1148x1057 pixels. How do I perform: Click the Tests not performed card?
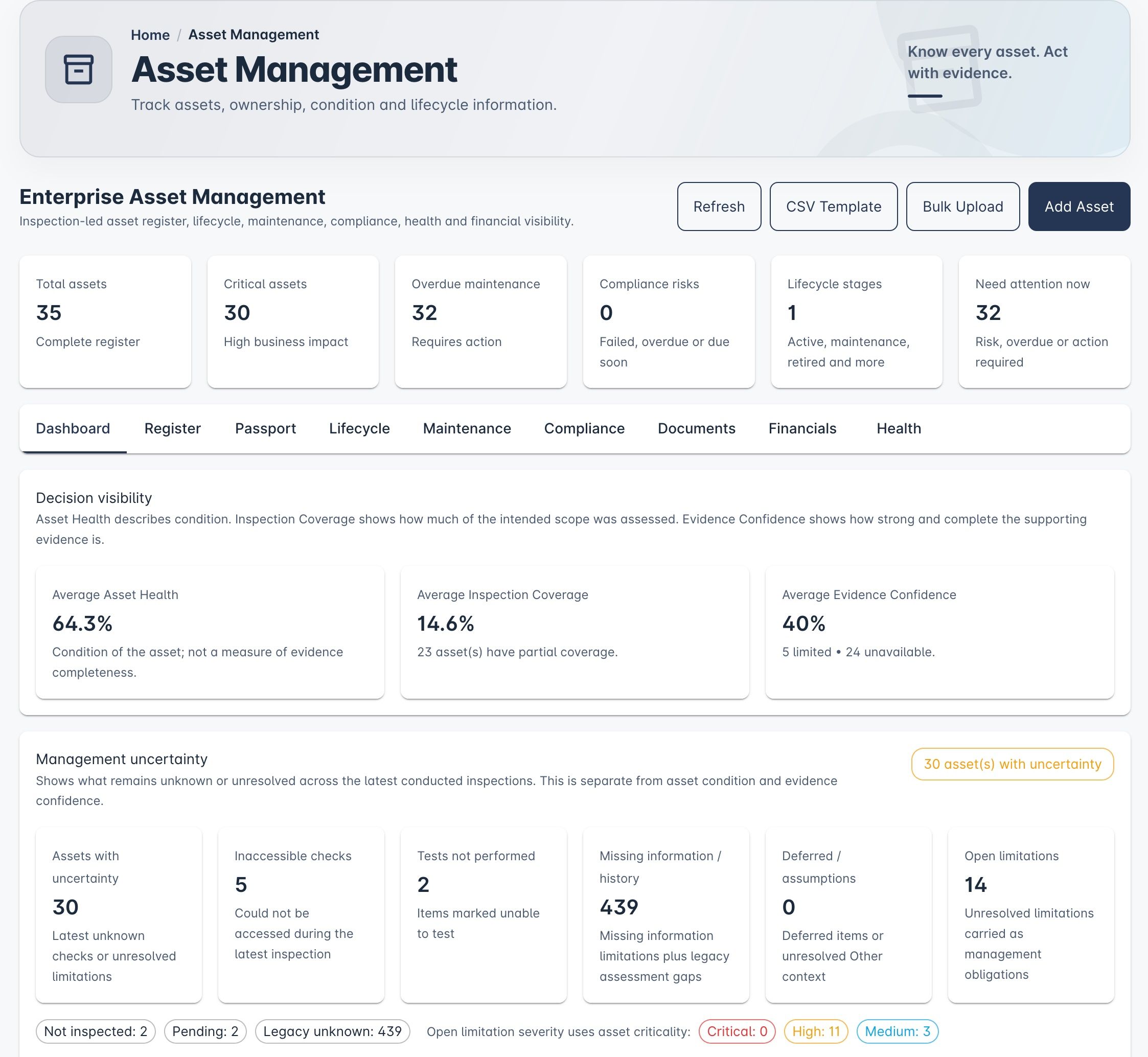(x=484, y=915)
